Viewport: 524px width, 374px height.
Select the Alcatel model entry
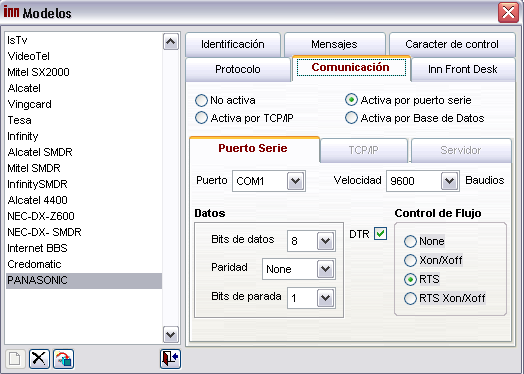(84, 88)
